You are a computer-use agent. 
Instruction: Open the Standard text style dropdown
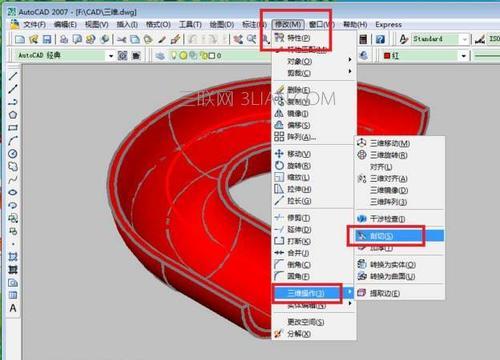(x=464, y=39)
